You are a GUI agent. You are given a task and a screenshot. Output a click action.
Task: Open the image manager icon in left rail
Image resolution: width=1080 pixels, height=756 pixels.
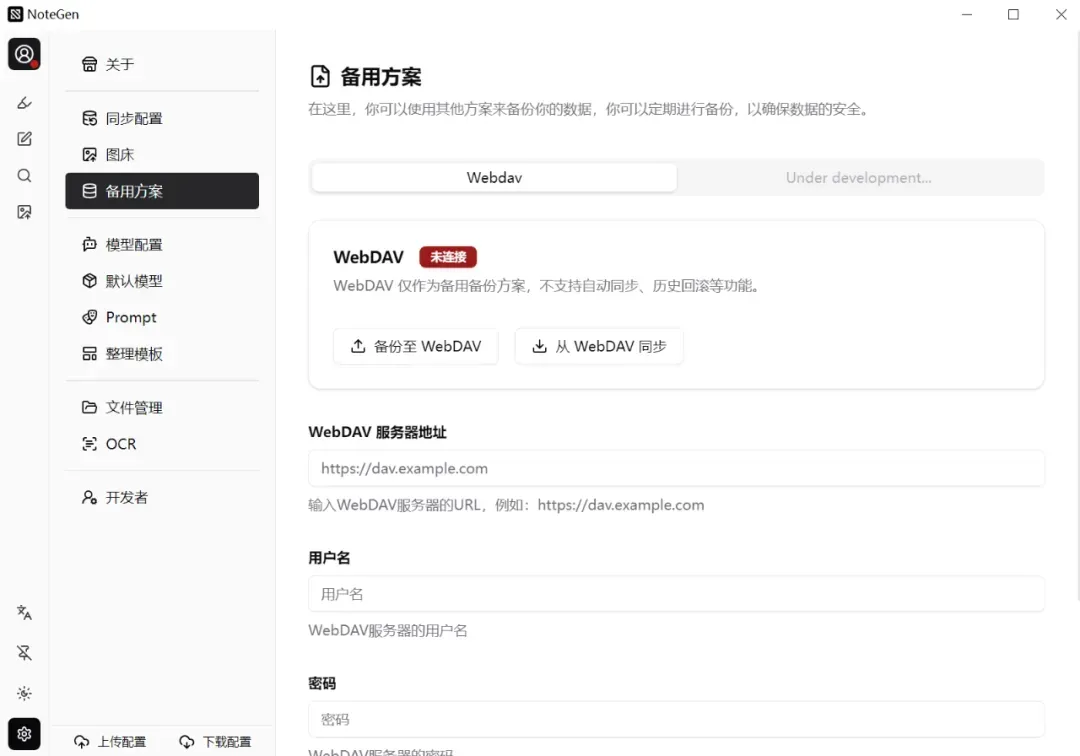click(24, 212)
